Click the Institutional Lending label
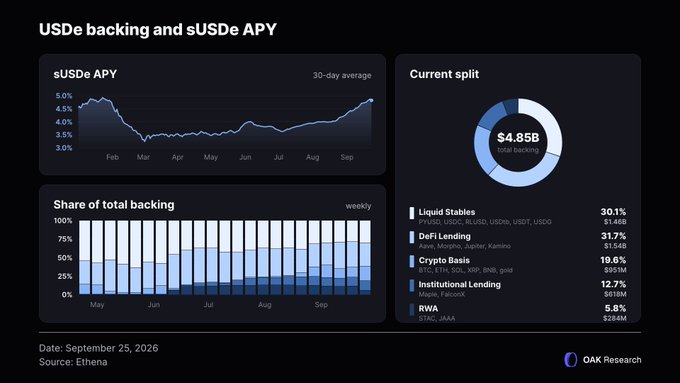Screen dimensions: 680x383 pos(460,285)
